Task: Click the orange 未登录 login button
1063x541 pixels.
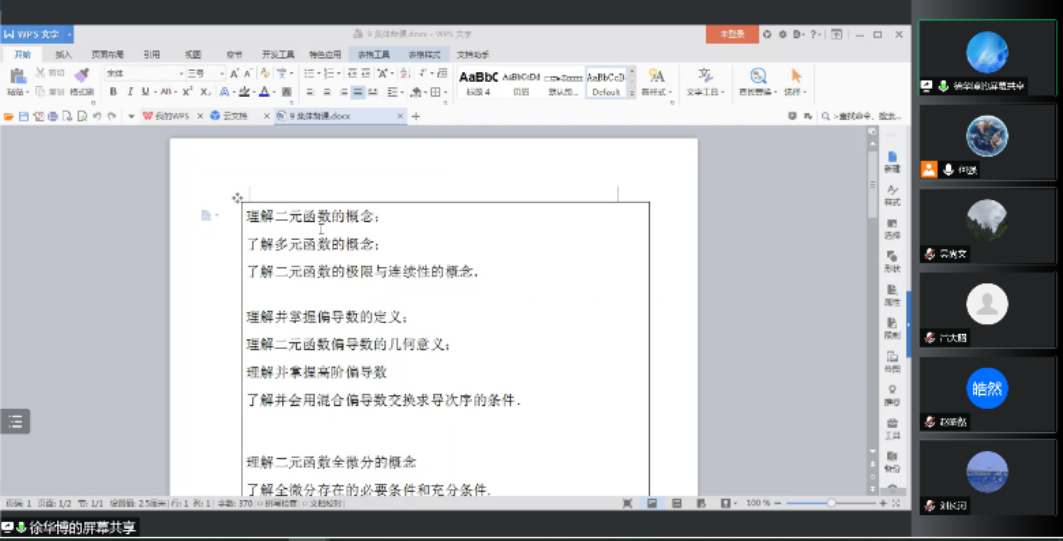Action: click(731, 34)
